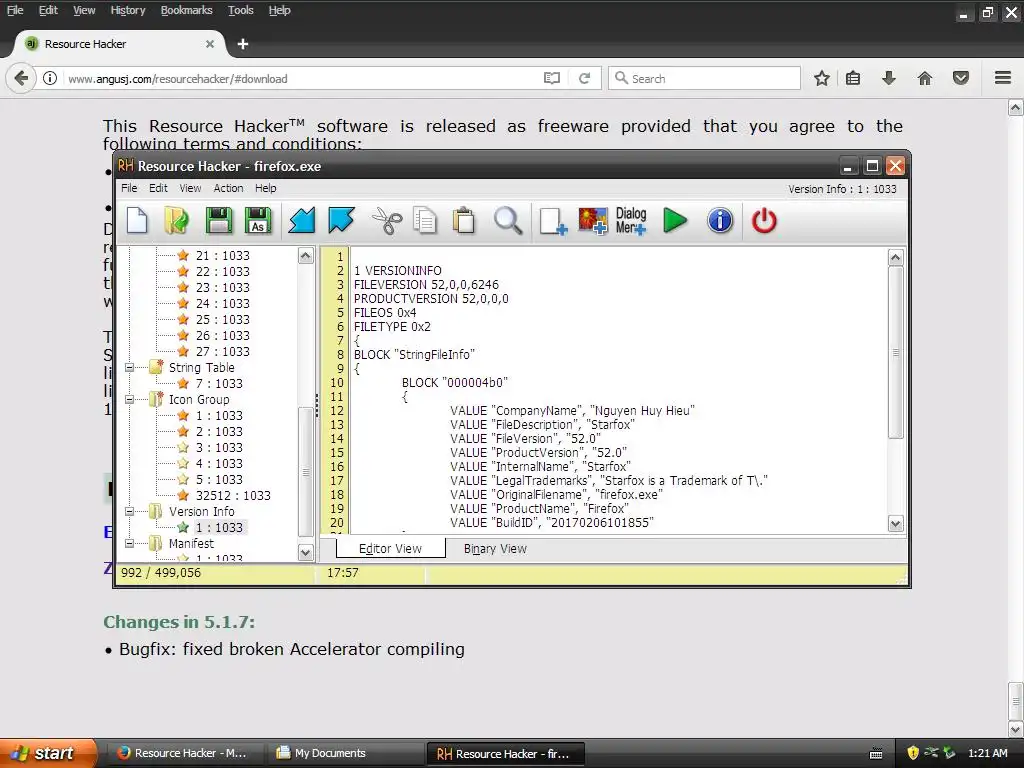The image size is (1024, 768).
Task: Collapse the String Table tree node
Action: coord(129,368)
